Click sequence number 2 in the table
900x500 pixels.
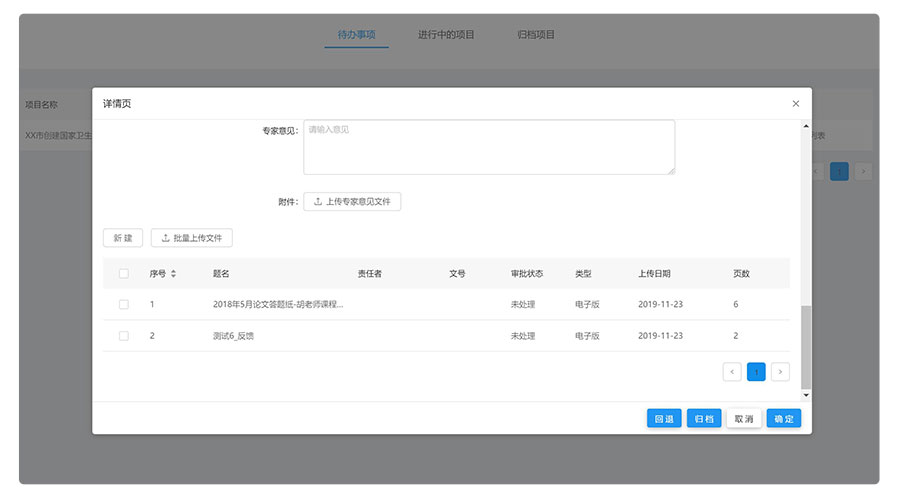pyautogui.click(x=152, y=336)
